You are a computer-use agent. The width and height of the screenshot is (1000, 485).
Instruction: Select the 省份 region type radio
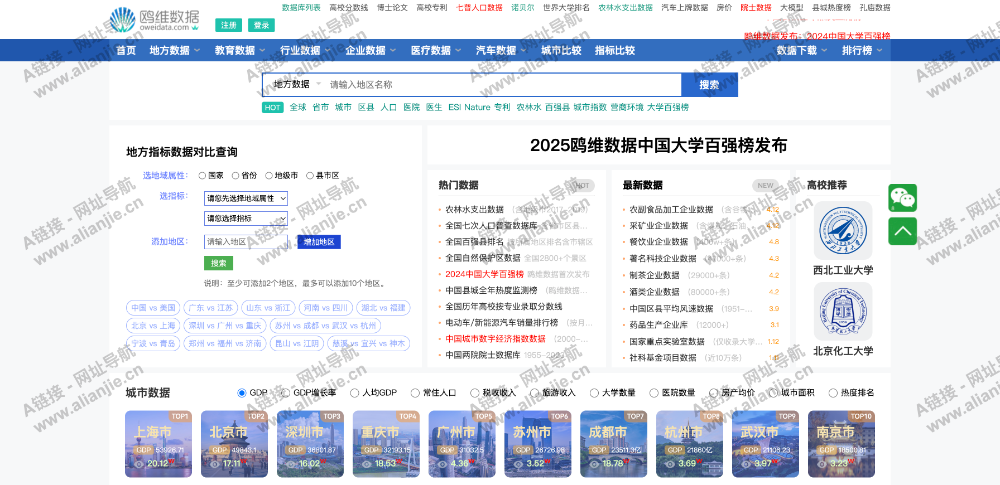pyautogui.click(x=235, y=175)
